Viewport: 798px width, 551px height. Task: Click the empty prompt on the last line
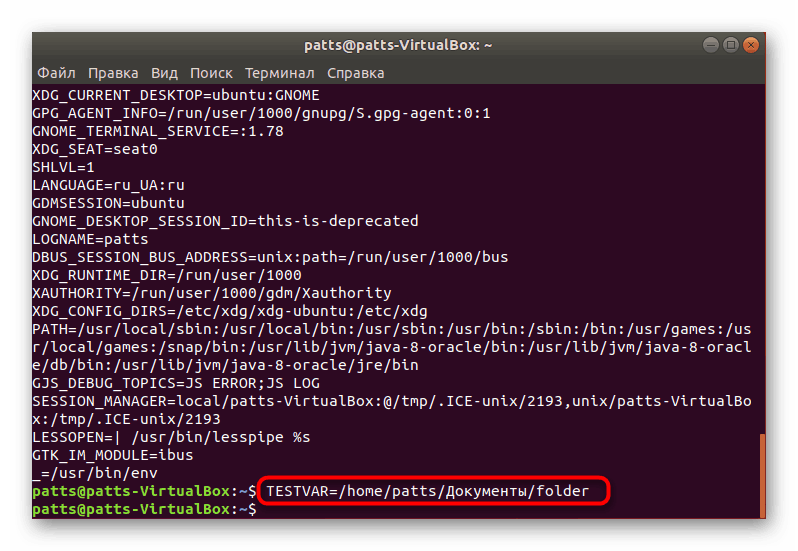(145, 509)
